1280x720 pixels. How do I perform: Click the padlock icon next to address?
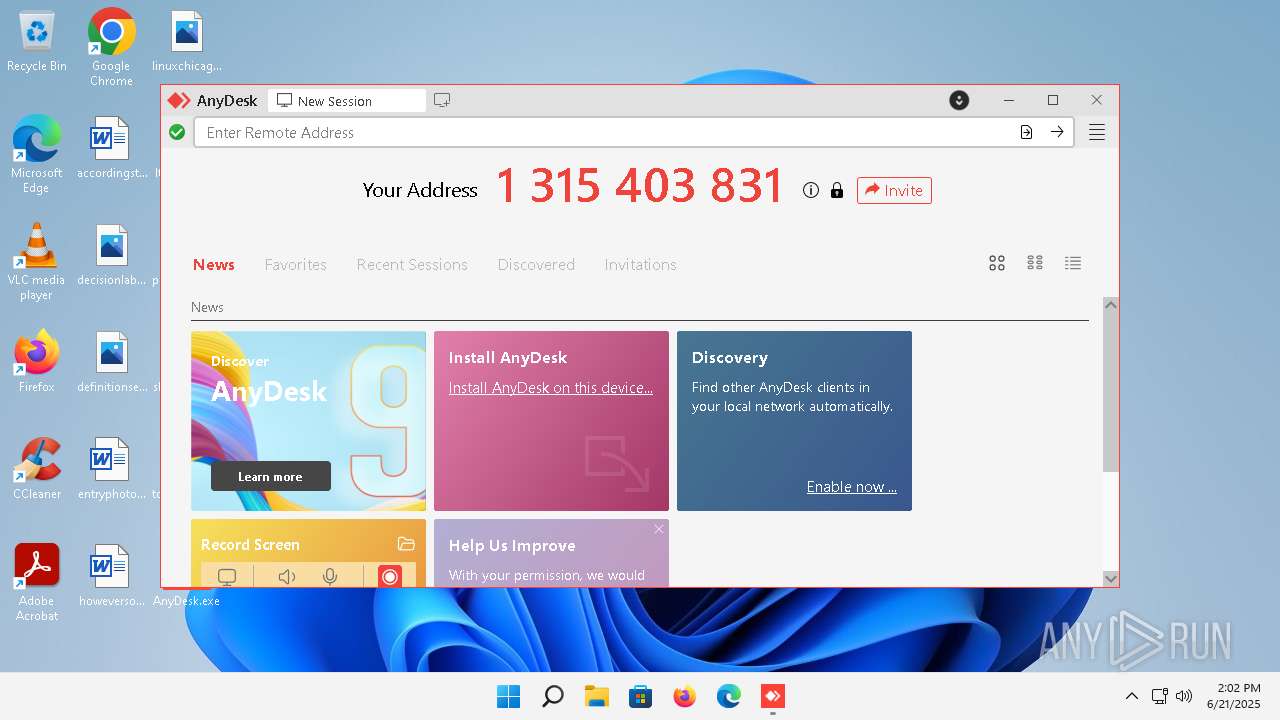point(837,190)
